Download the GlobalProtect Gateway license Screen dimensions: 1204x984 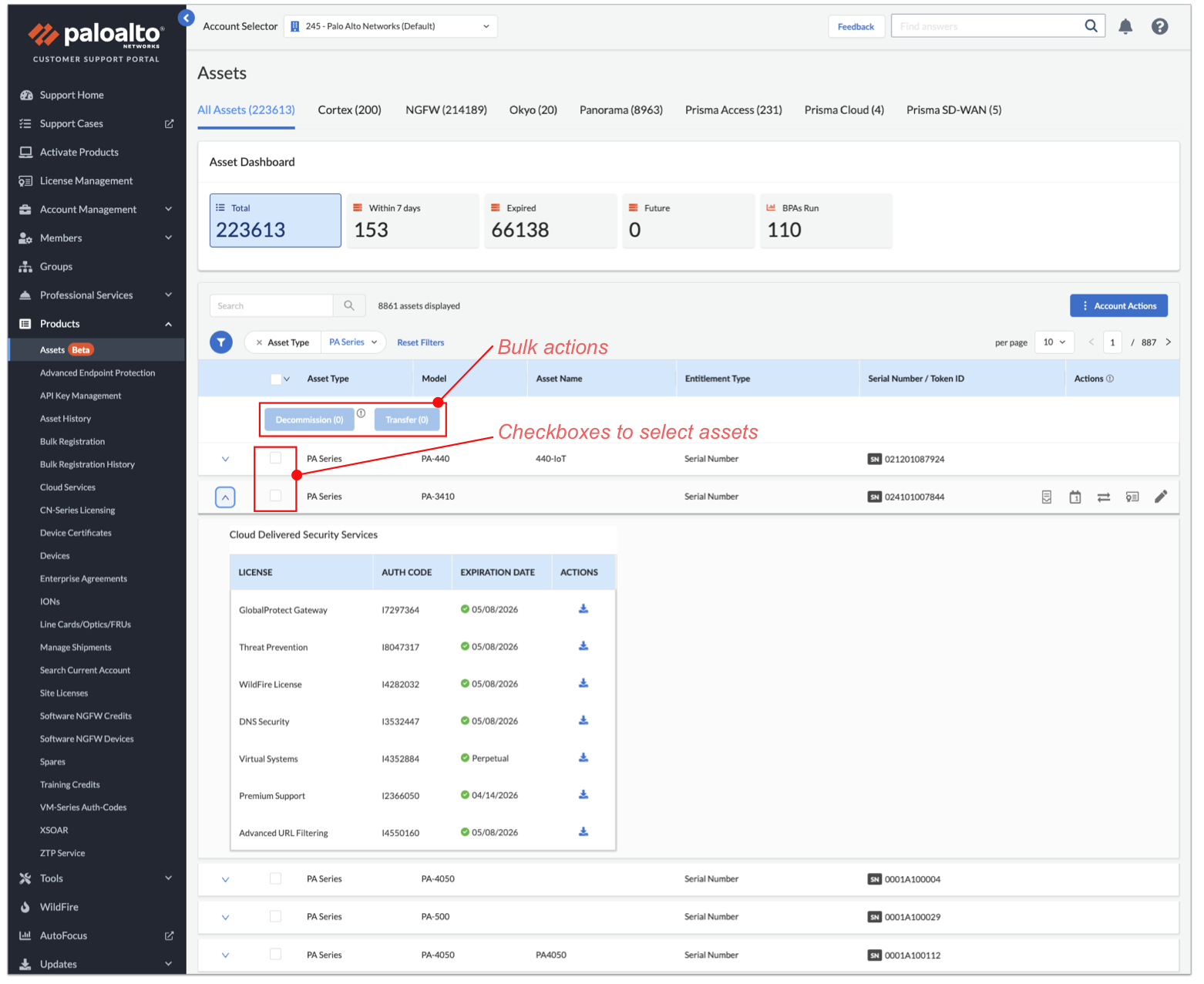point(584,609)
